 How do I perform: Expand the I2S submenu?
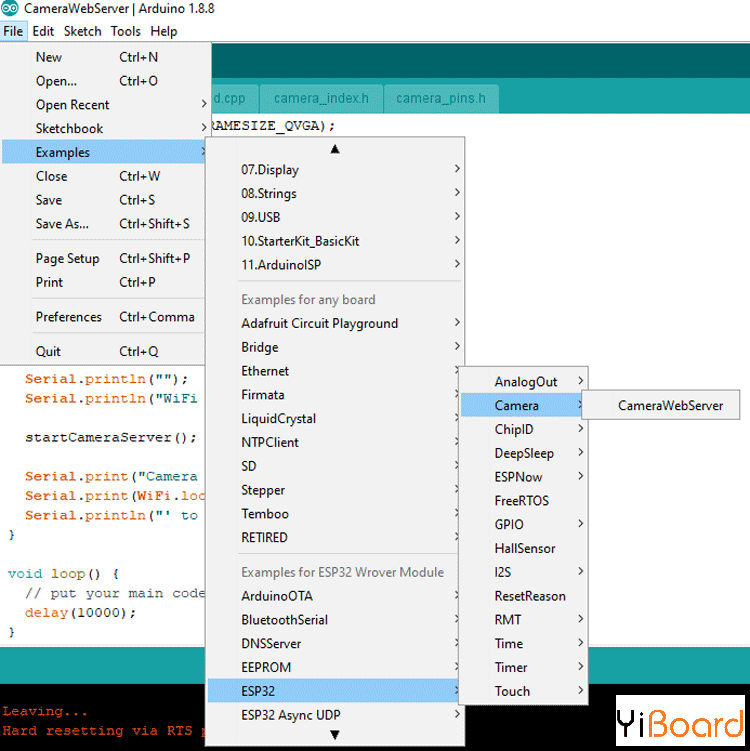tap(523, 572)
